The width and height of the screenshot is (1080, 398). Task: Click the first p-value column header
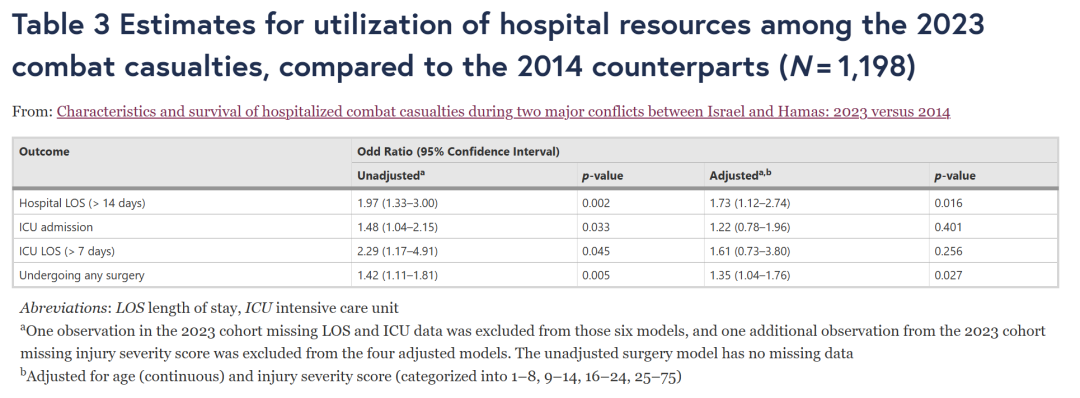point(602,176)
